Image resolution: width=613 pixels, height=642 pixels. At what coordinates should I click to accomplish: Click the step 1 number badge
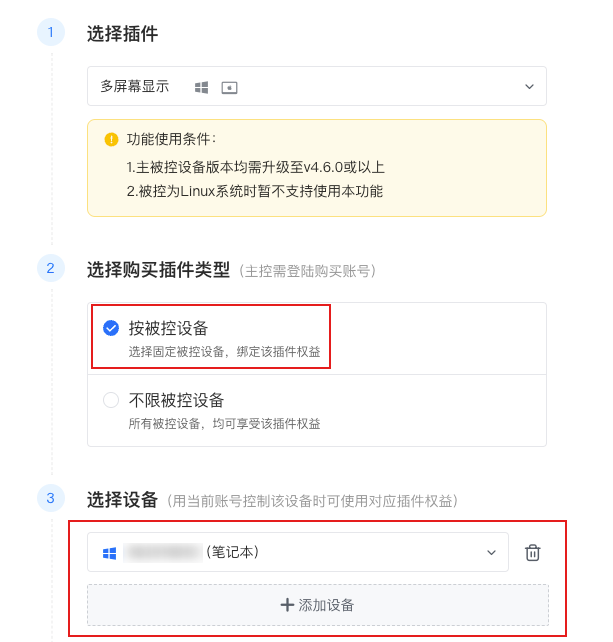[51, 33]
